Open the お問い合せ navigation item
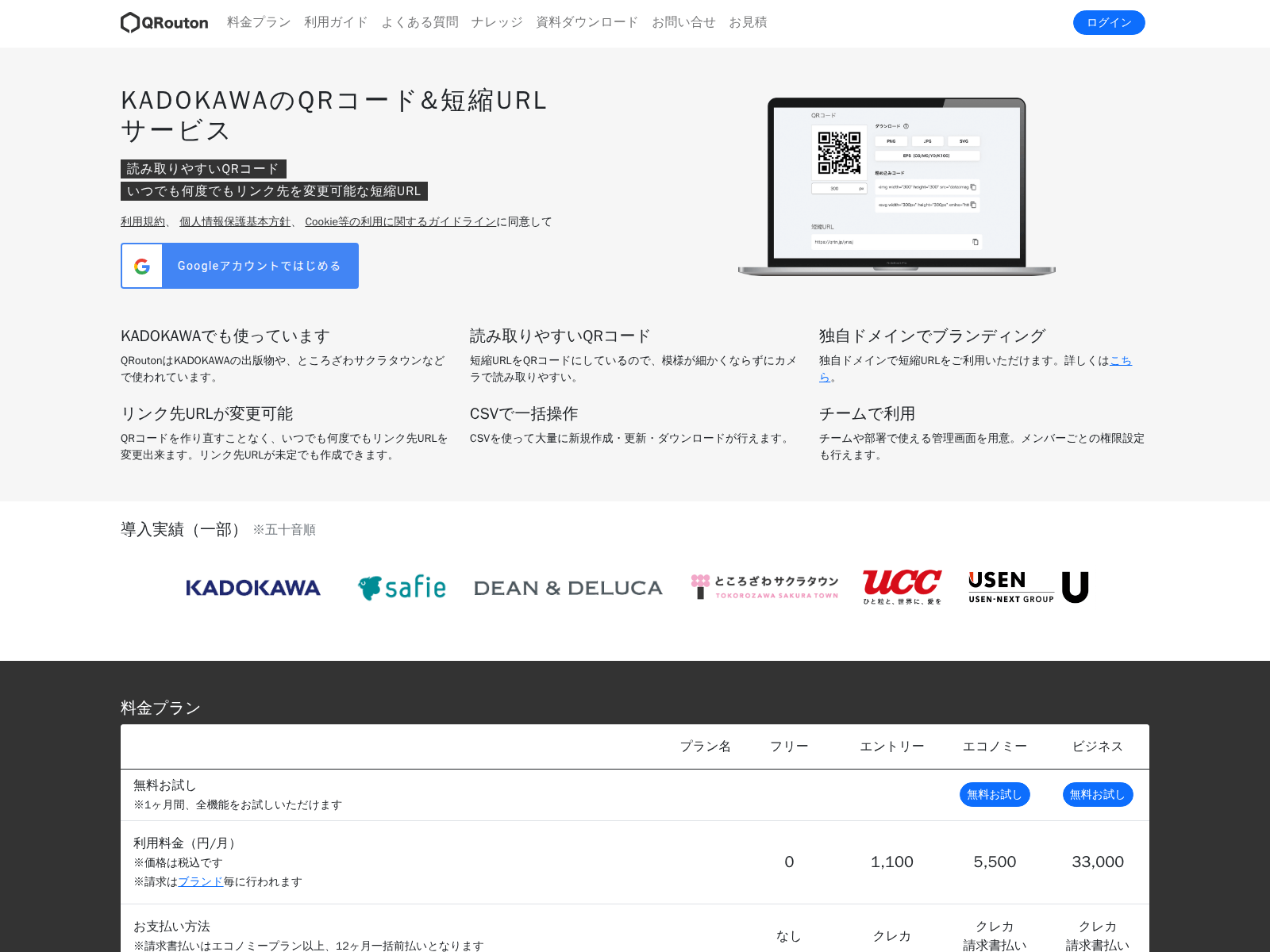Viewport: 1270px width, 952px height. 683,22
